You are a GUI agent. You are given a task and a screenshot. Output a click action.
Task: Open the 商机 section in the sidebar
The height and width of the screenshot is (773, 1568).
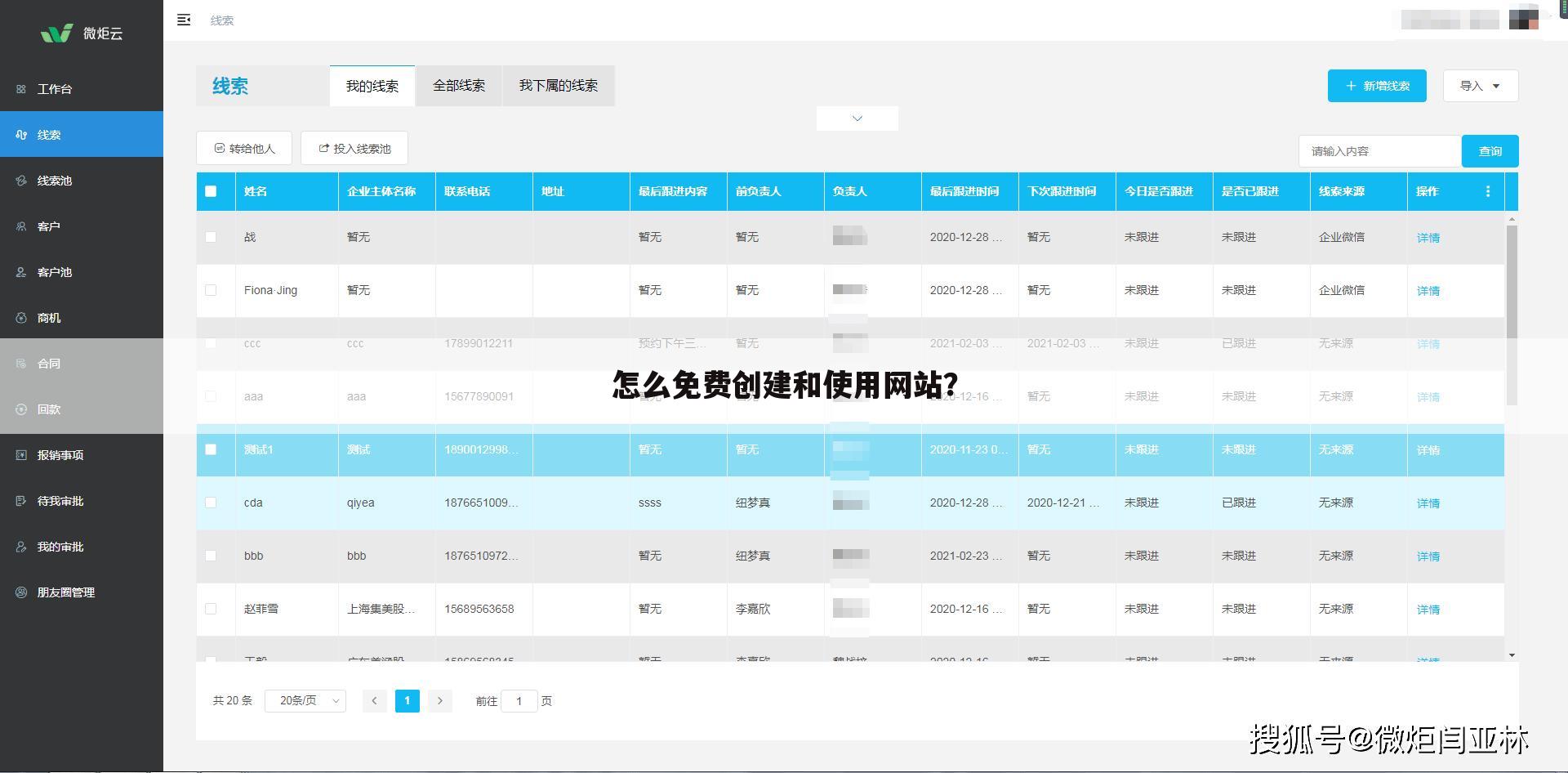coord(49,318)
